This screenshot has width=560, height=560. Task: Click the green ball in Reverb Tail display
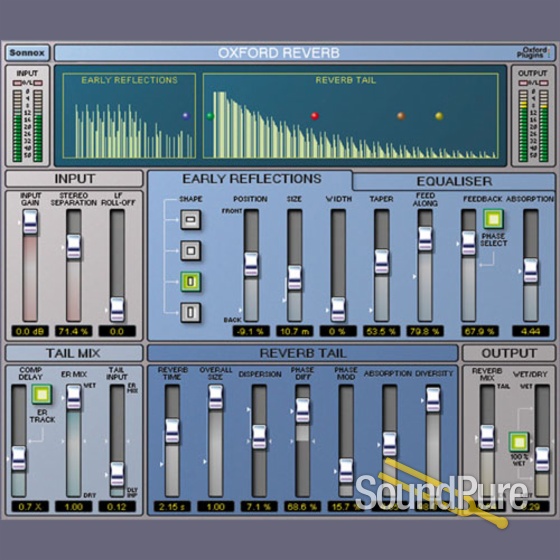pyautogui.click(x=210, y=116)
